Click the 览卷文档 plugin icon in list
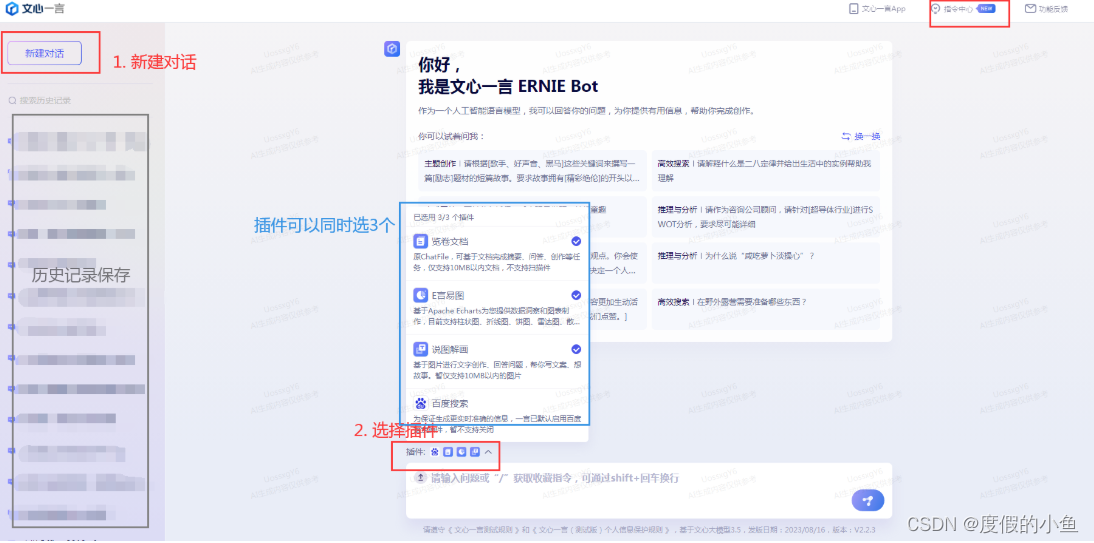The width and height of the screenshot is (1094, 543). [x=420, y=241]
